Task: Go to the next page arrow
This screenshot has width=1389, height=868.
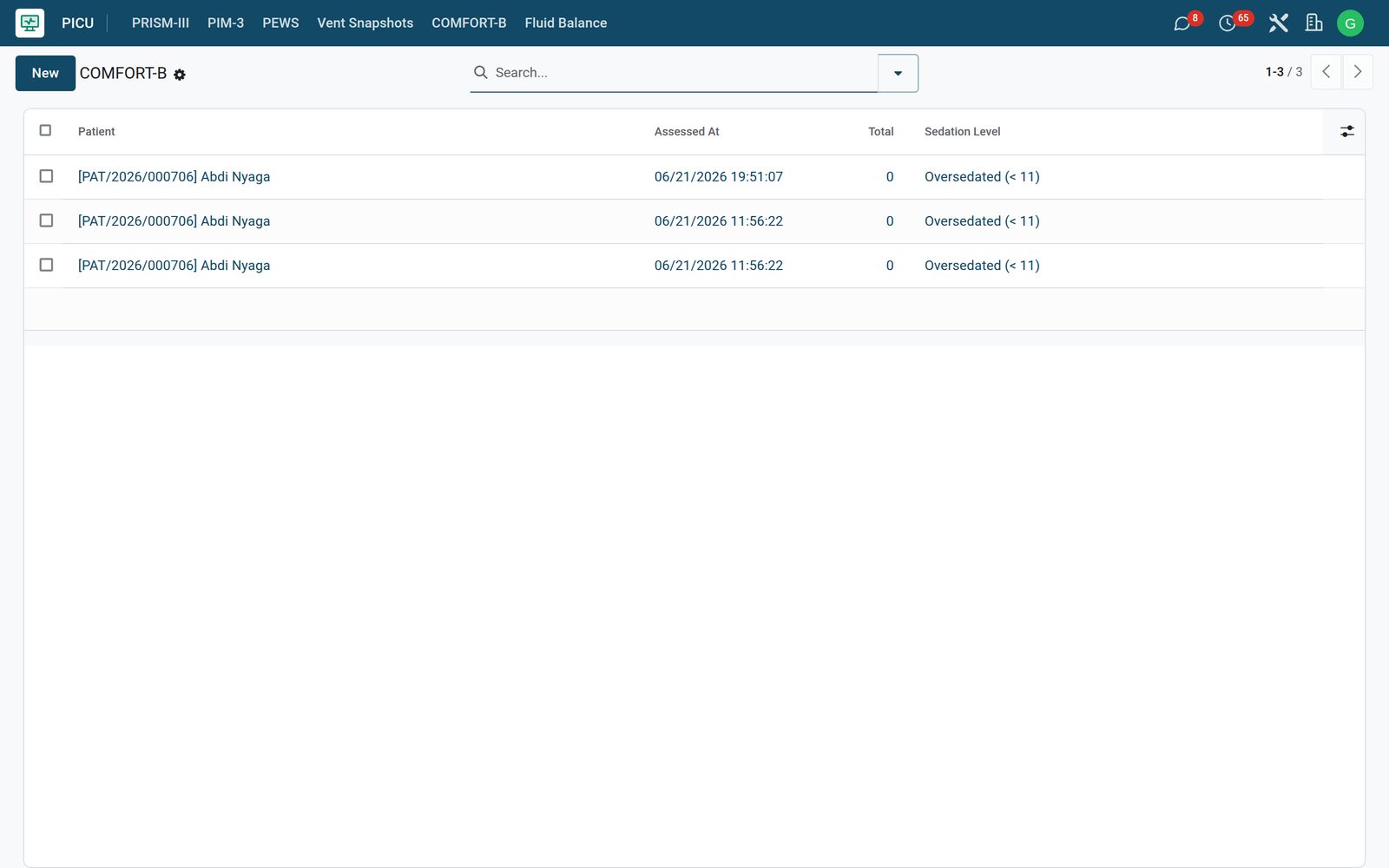Action: (x=1358, y=72)
